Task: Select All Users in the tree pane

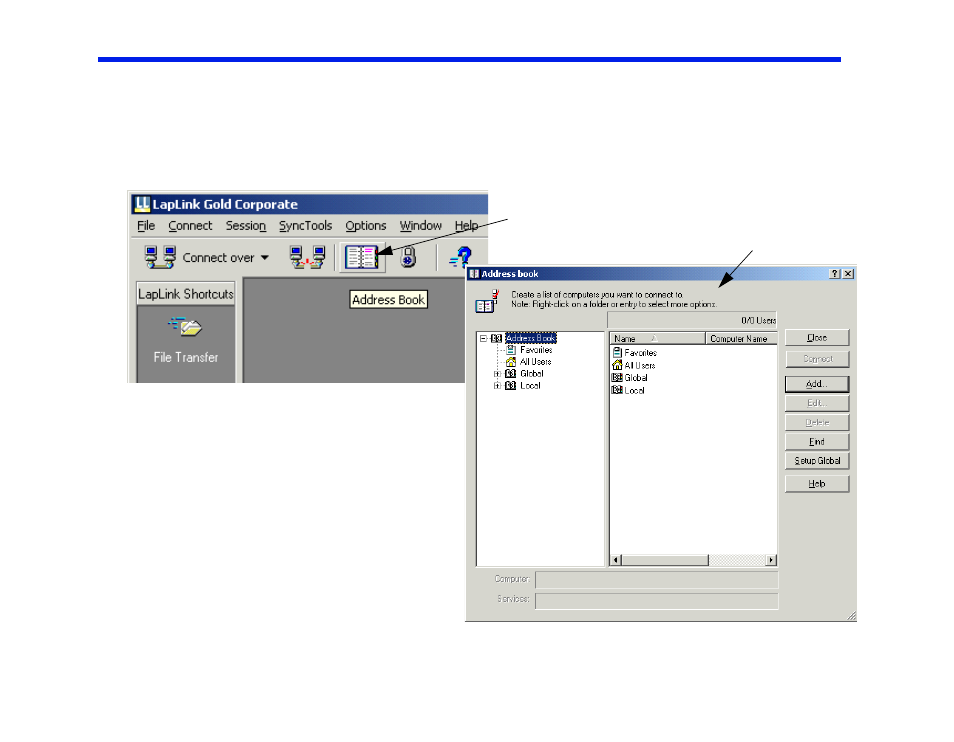Action: tap(535, 362)
